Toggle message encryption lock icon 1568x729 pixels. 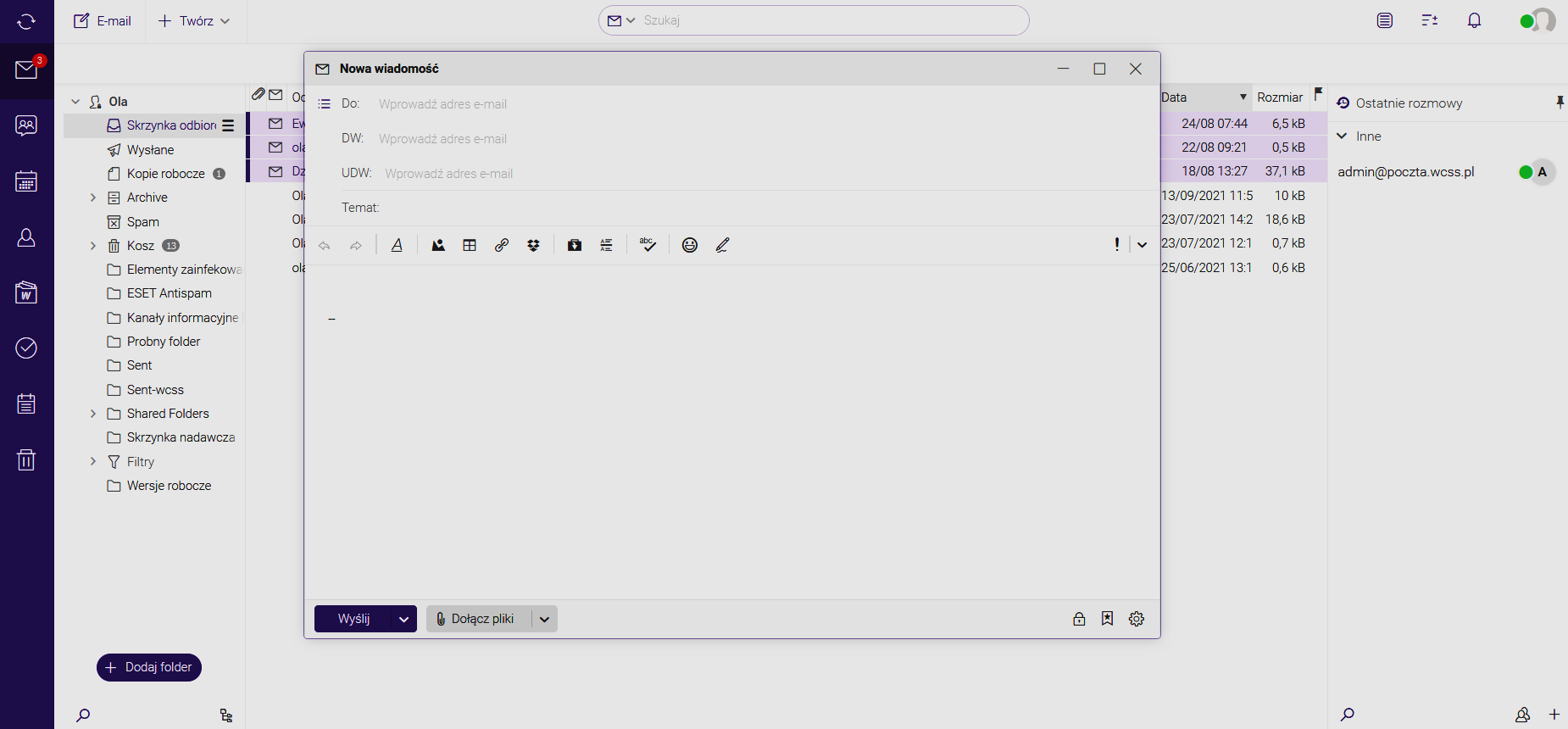[1079, 619]
